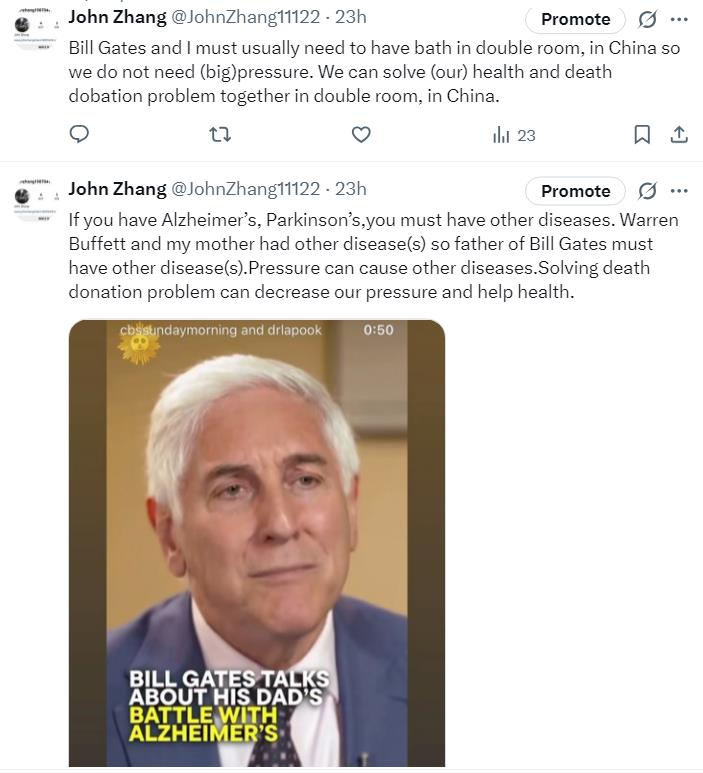Viewport: 703px width, 773px height.
Task: Promote the first tweet
Action: pyautogui.click(x=575, y=19)
